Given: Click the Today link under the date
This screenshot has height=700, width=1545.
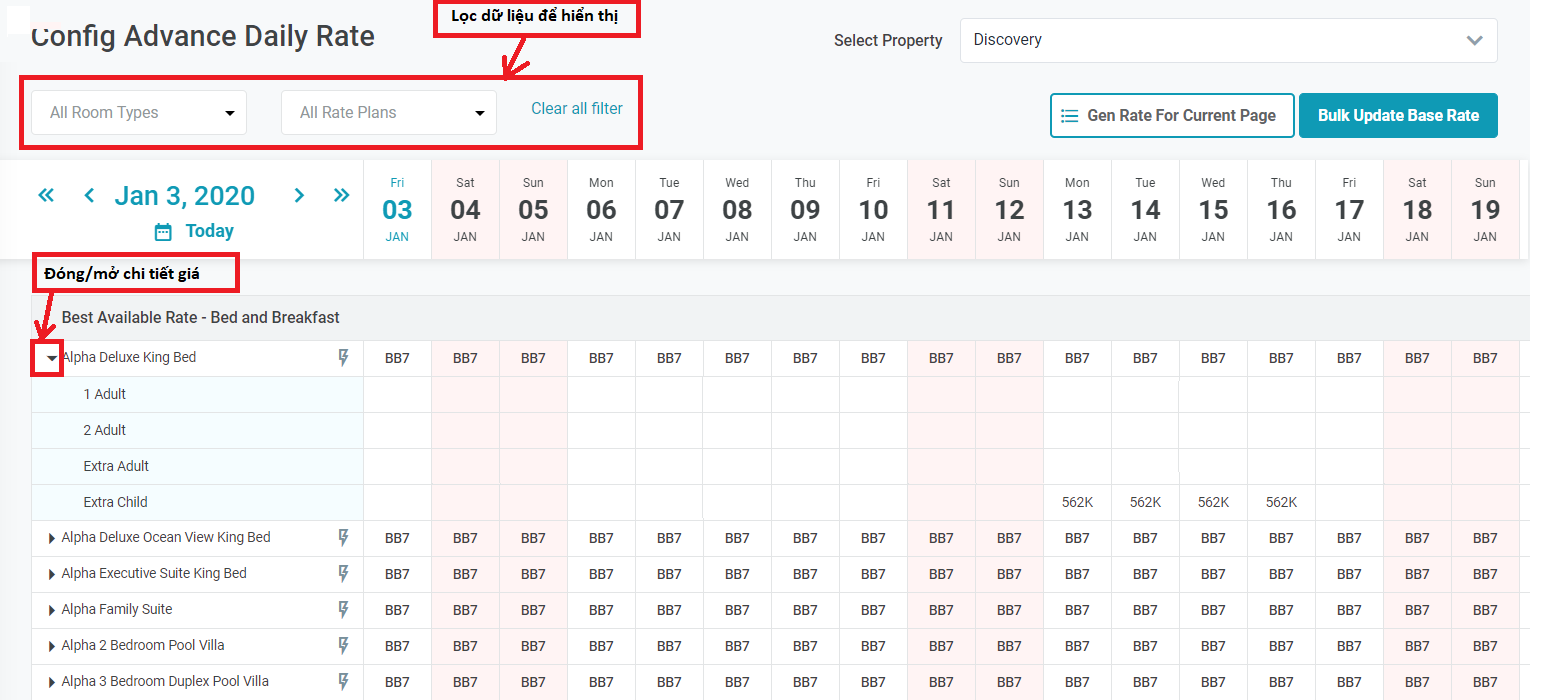Looking at the screenshot, I should click(209, 232).
